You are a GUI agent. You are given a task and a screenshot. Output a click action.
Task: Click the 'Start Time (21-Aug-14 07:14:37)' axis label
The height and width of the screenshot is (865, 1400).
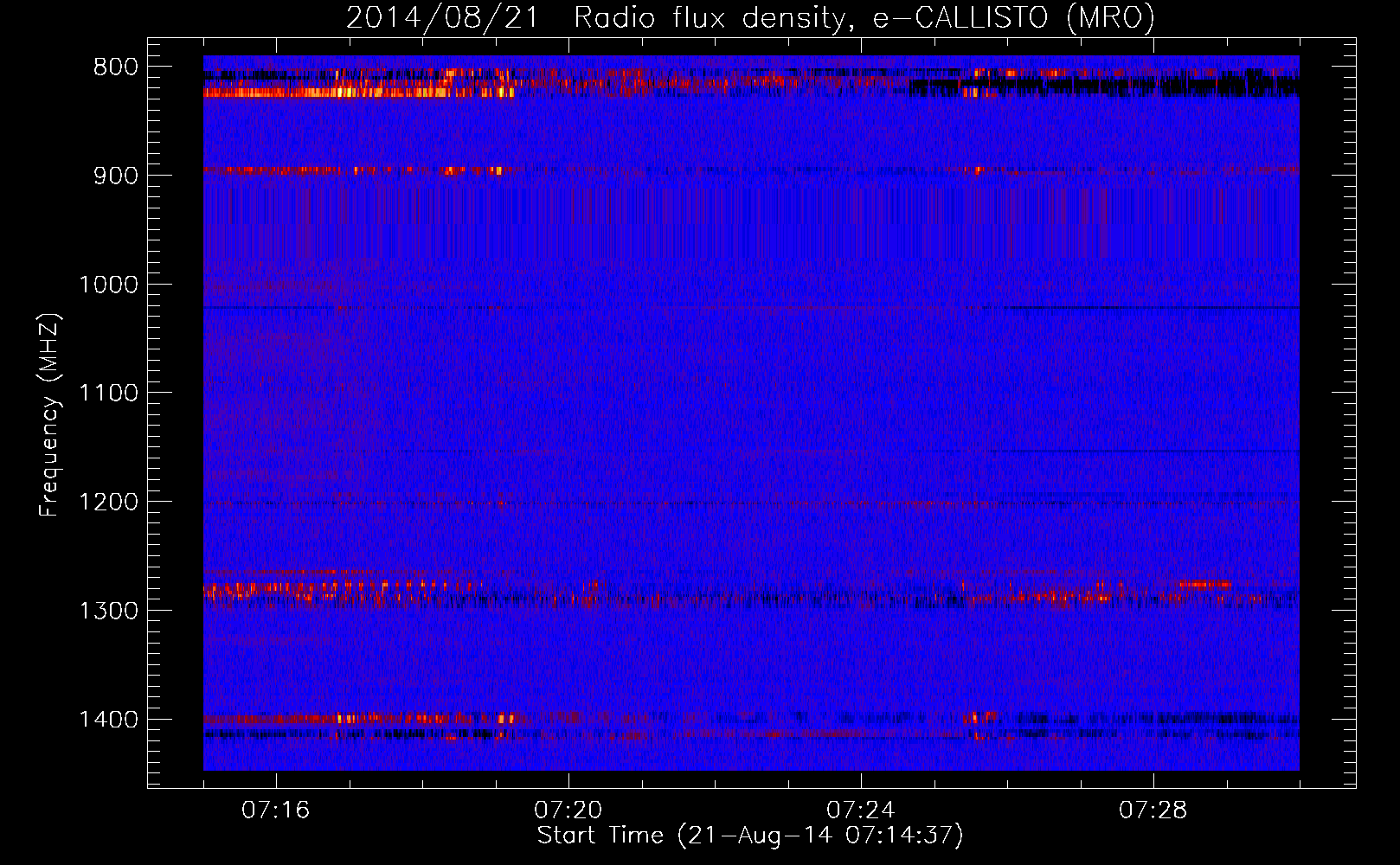click(x=750, y=836)
